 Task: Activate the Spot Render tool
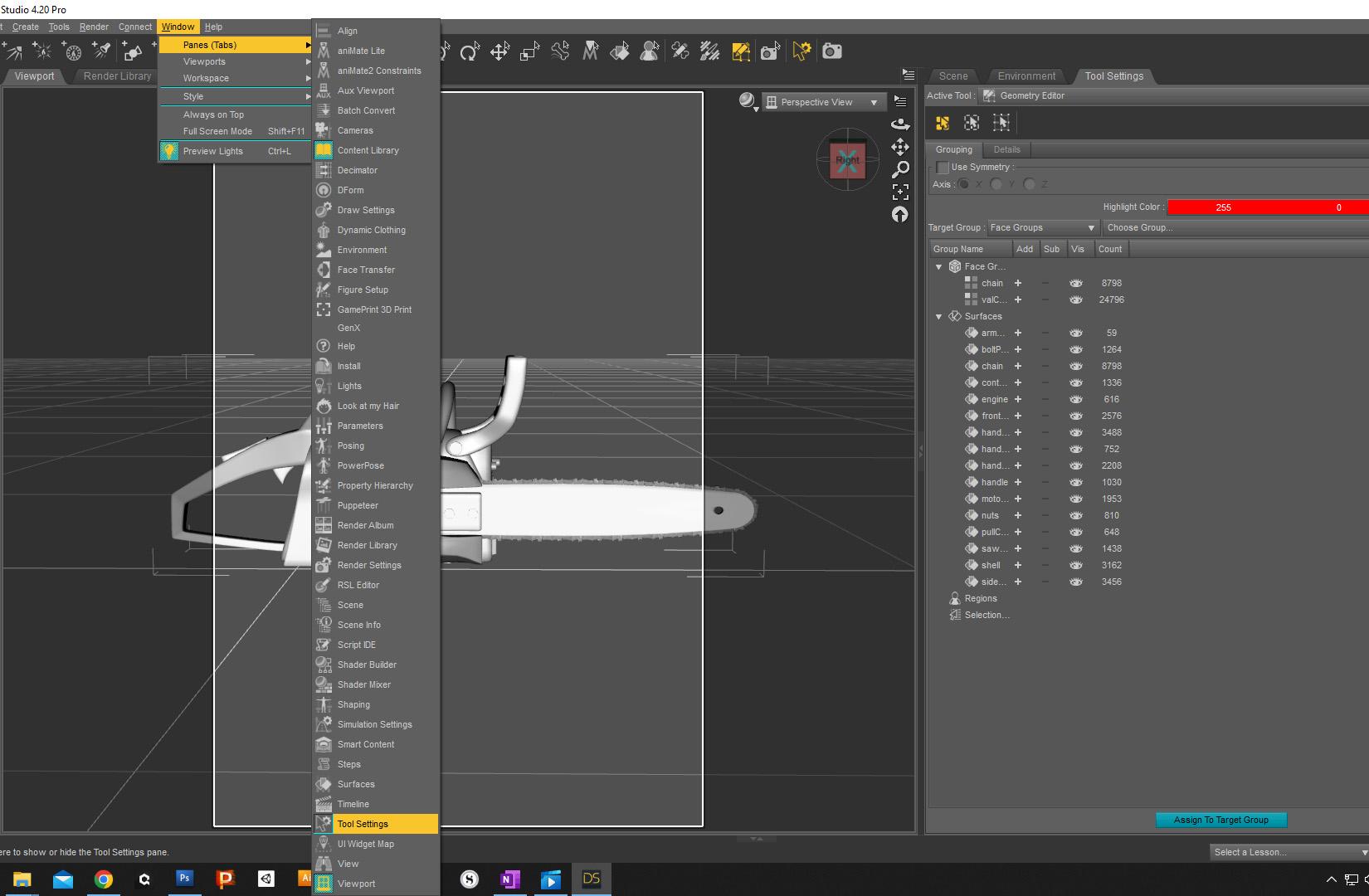770,52
